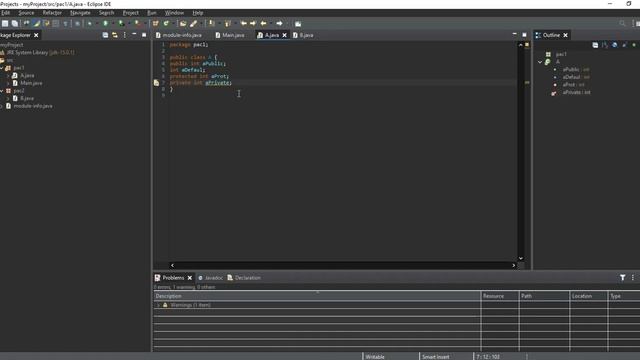Select module-info.java in Package Explorer
Viewport: 640px width, 360px height.
pyautogui.click(x=29, y=106)
